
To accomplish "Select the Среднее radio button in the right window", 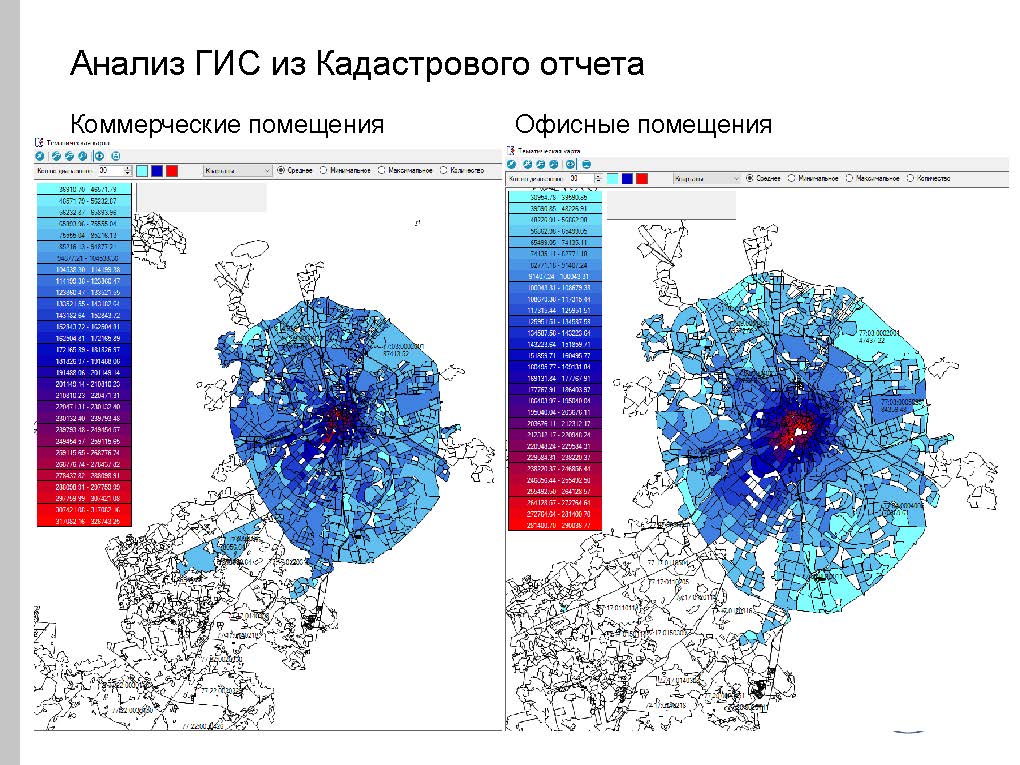I will pyautogui.click(x=750, y=178).
